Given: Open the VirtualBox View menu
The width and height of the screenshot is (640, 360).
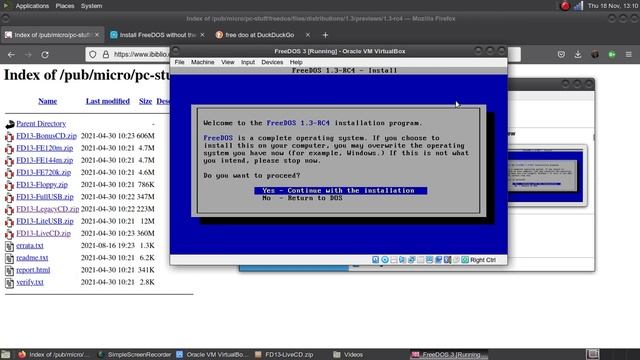Looking at the screenshot, I should pyautogui.click(x=228, y=62).
